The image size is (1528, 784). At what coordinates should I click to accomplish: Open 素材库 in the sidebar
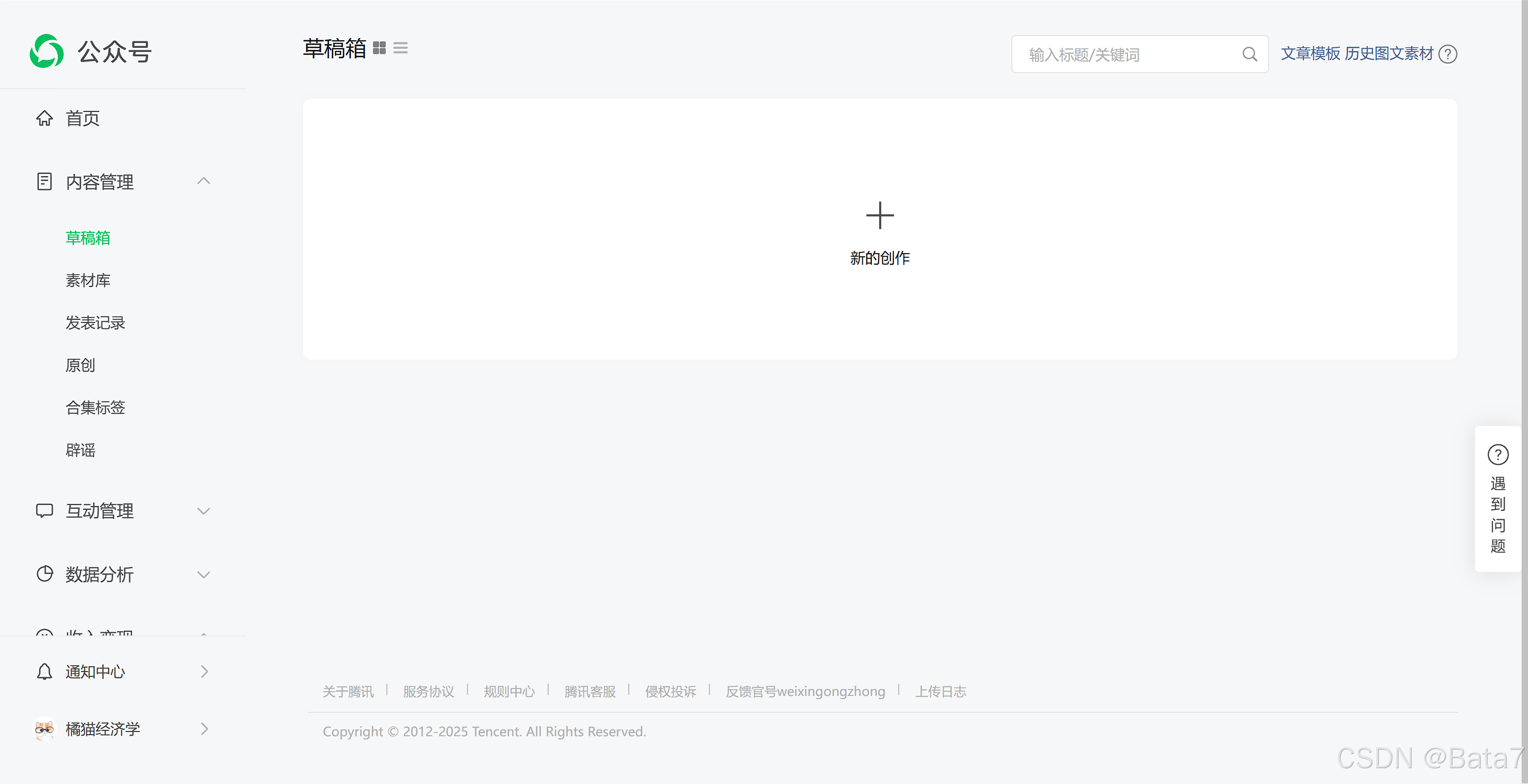(88, 280)
